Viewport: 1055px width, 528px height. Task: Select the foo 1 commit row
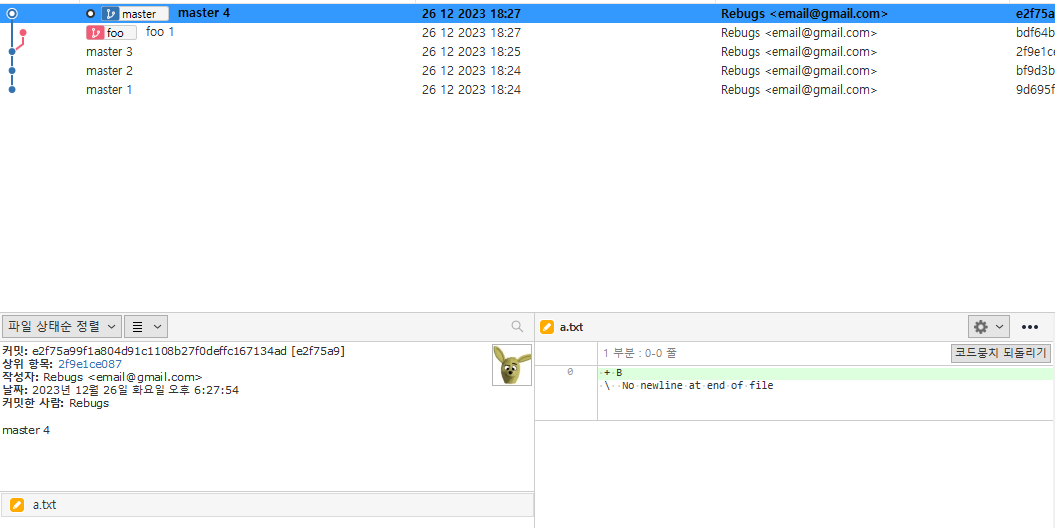coord(528,32)
